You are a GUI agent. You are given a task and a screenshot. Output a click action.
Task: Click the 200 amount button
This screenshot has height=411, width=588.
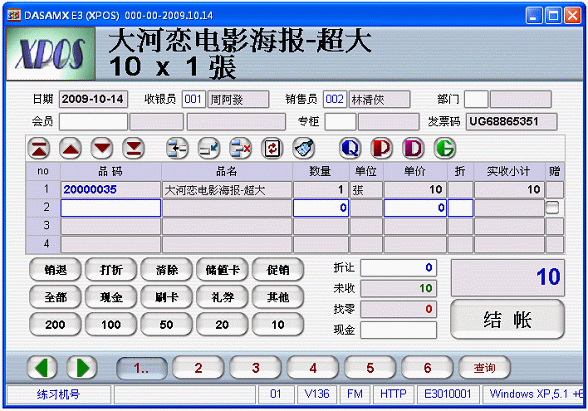(55, 324)
